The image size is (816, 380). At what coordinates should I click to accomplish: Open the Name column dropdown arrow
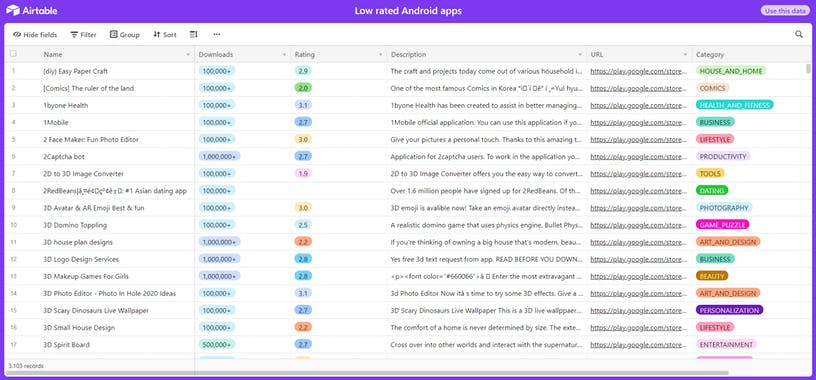pyautogui.click(x=188, y=55)
